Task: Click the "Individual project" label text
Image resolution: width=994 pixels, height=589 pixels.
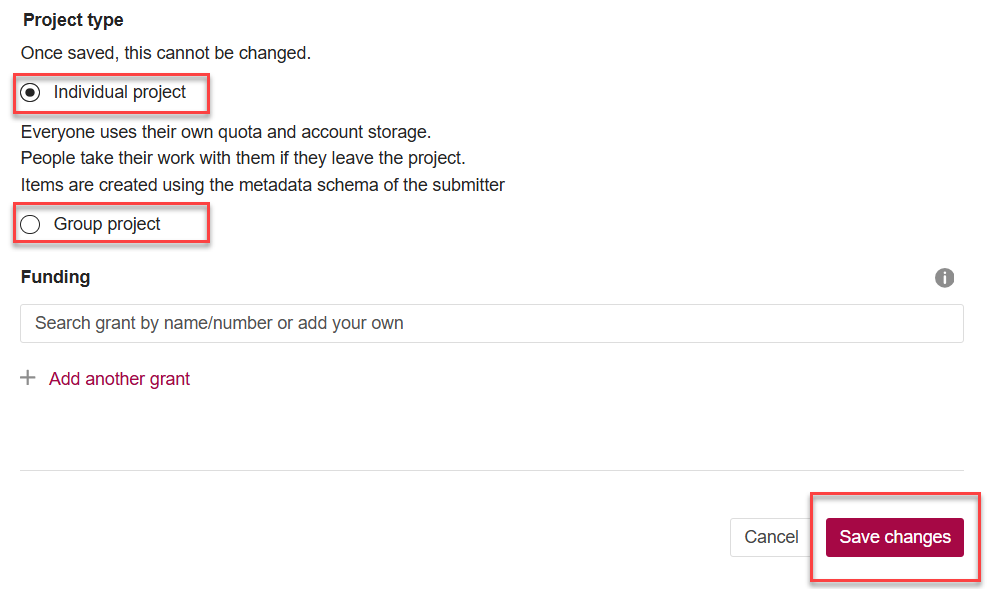Action: 120,92
